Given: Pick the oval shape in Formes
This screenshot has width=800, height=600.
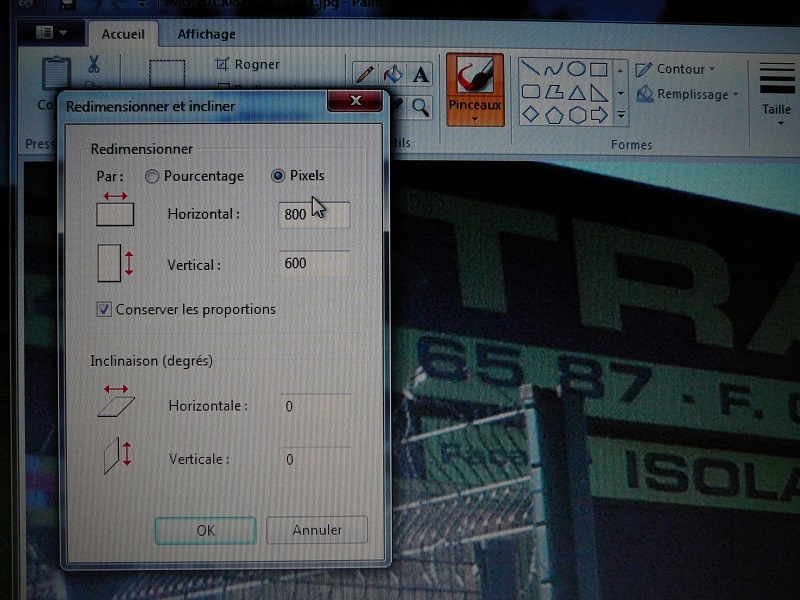Looking at the screenshot, I should coord(576,69).
